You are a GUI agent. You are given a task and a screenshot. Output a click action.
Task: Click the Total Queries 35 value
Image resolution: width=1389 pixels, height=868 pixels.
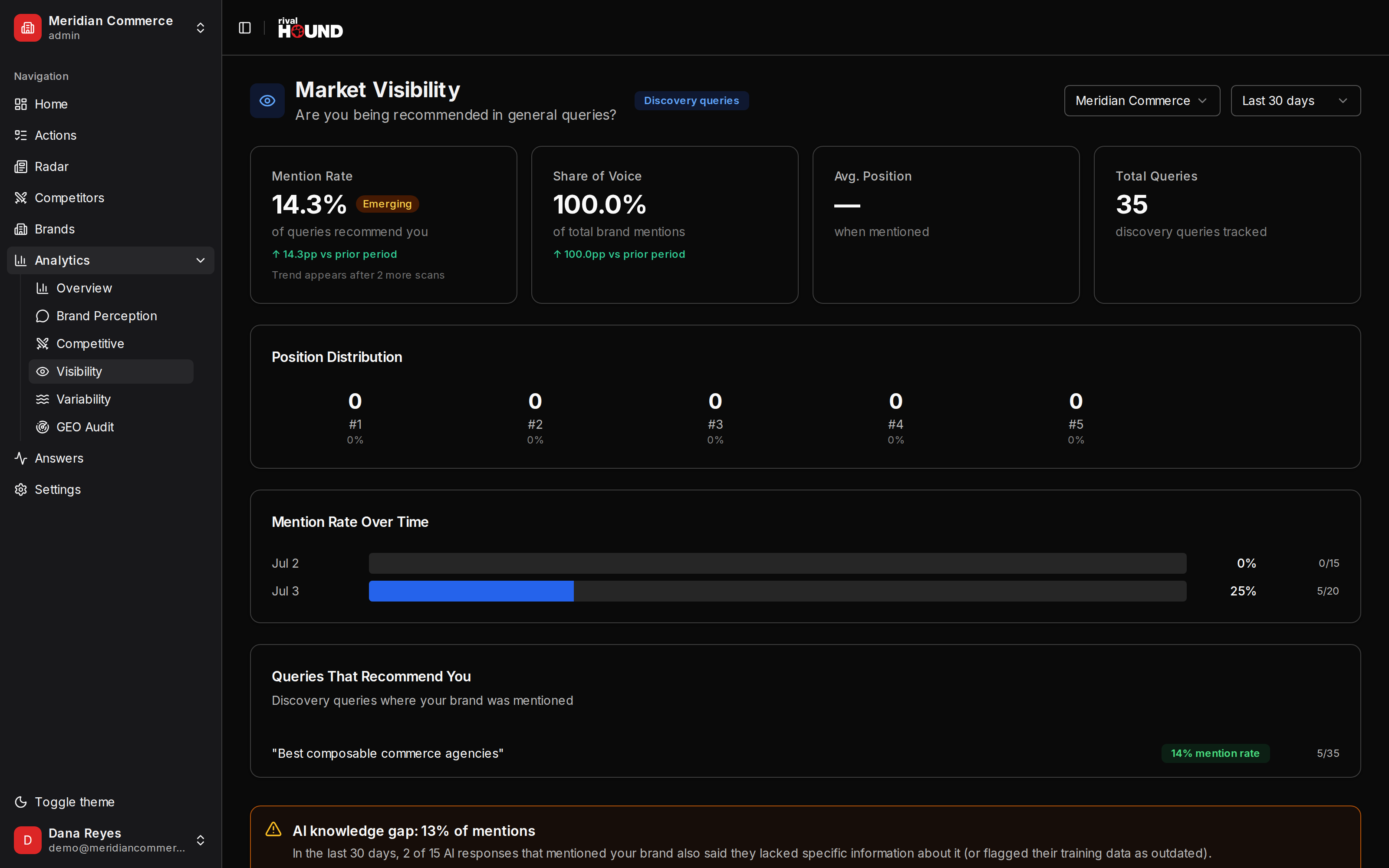tap(1131, 204)
